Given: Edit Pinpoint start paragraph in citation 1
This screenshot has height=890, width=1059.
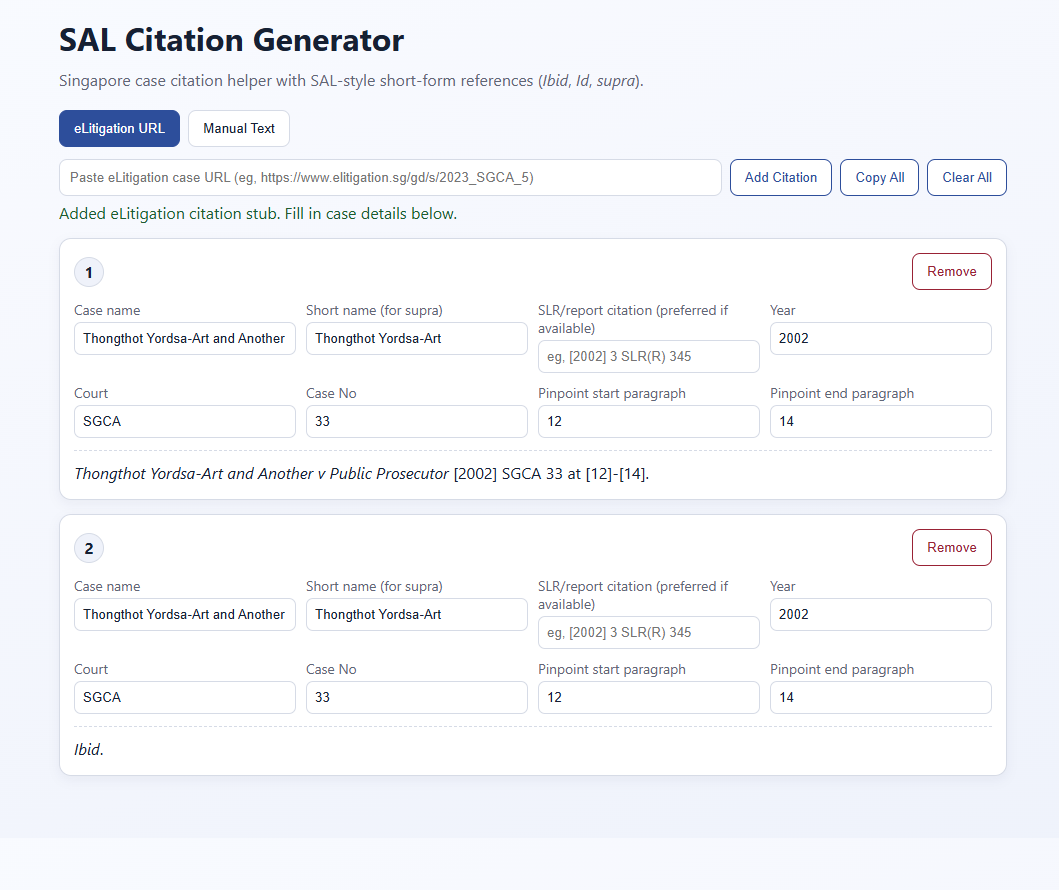Looking at the screenshot, I should click(648, 421).
